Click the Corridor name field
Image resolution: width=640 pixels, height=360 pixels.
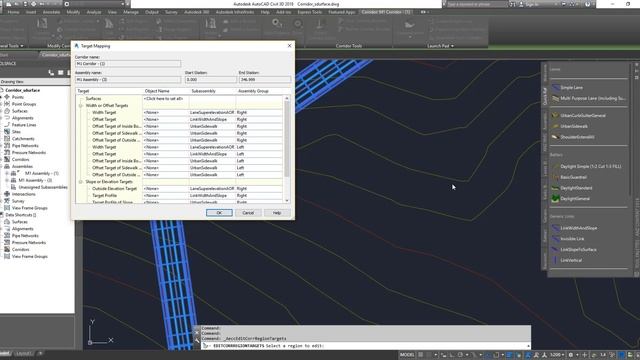pyautogui.click(x=128, y=64)
